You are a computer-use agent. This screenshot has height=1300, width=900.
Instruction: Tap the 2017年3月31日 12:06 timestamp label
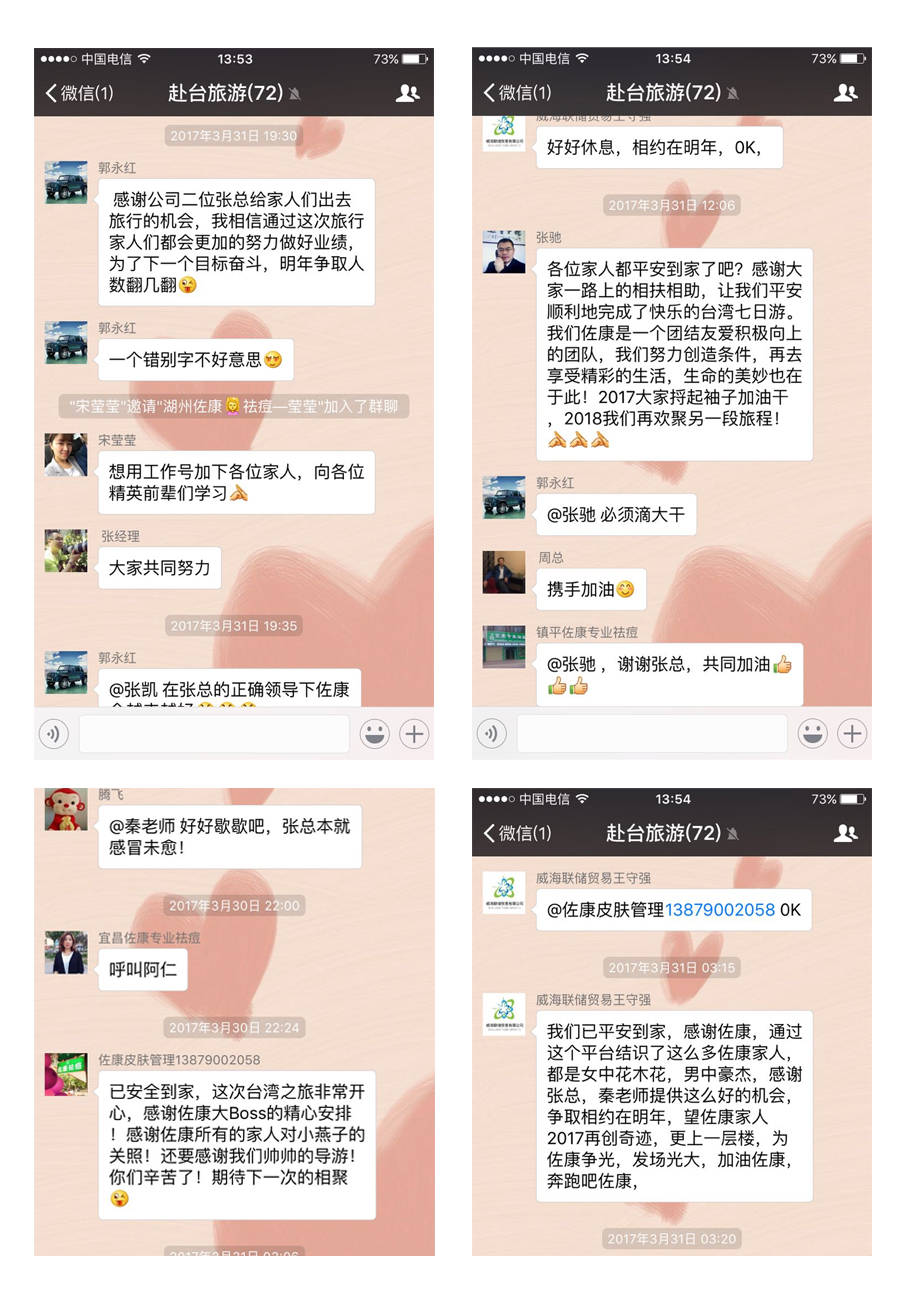[671, 205]
